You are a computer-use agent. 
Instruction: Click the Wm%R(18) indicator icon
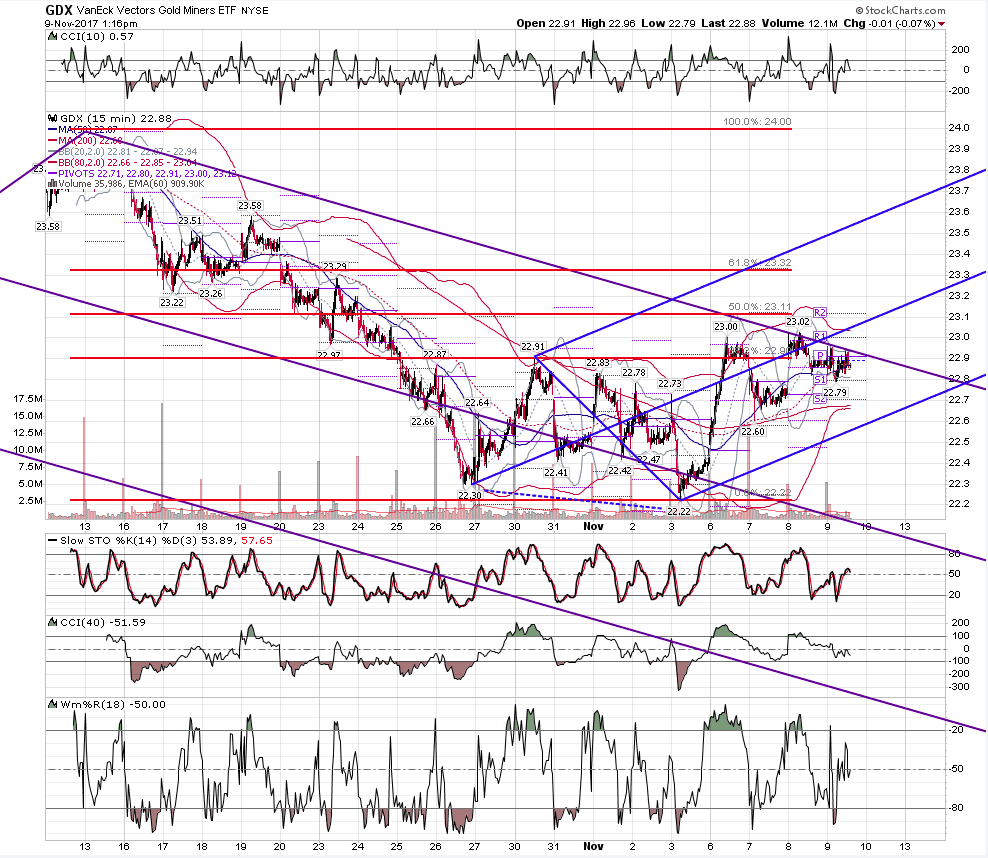tap(53, 704)
